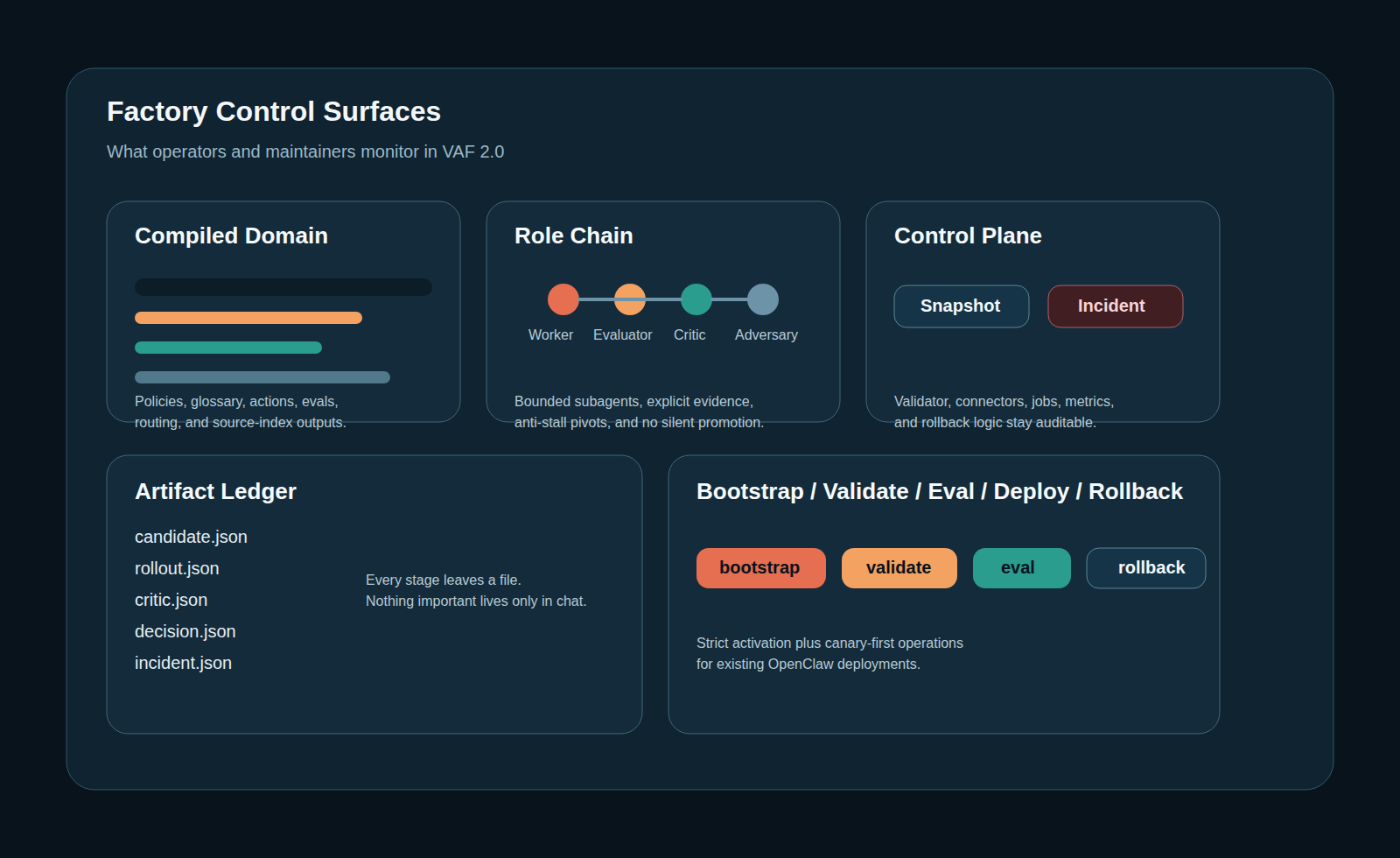Viewport: 1400px width, 858px height.
Task: Click the Compiled Domain card heading
Action: point(231,236)
